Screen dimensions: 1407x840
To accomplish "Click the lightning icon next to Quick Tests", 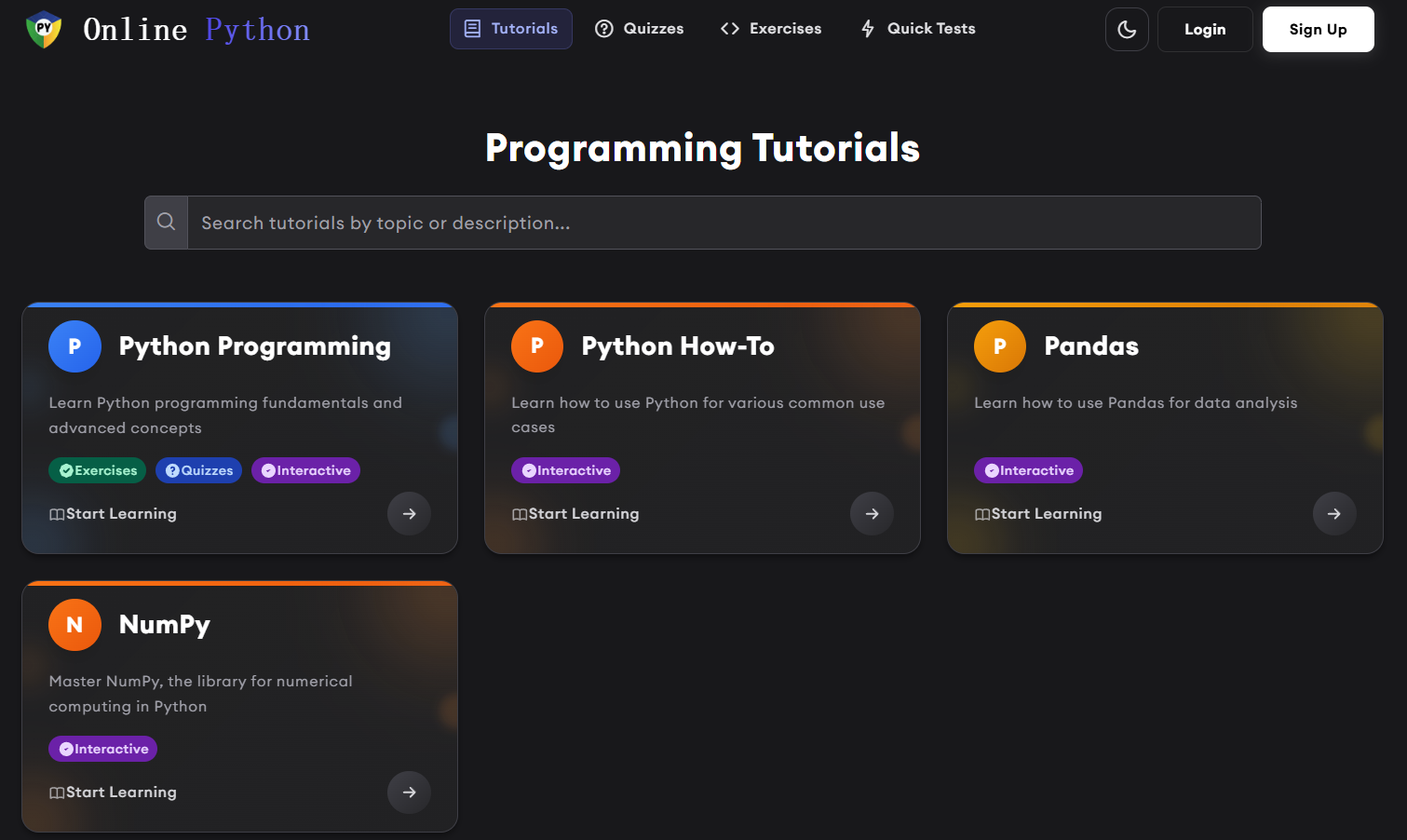I will coord(867,29).
